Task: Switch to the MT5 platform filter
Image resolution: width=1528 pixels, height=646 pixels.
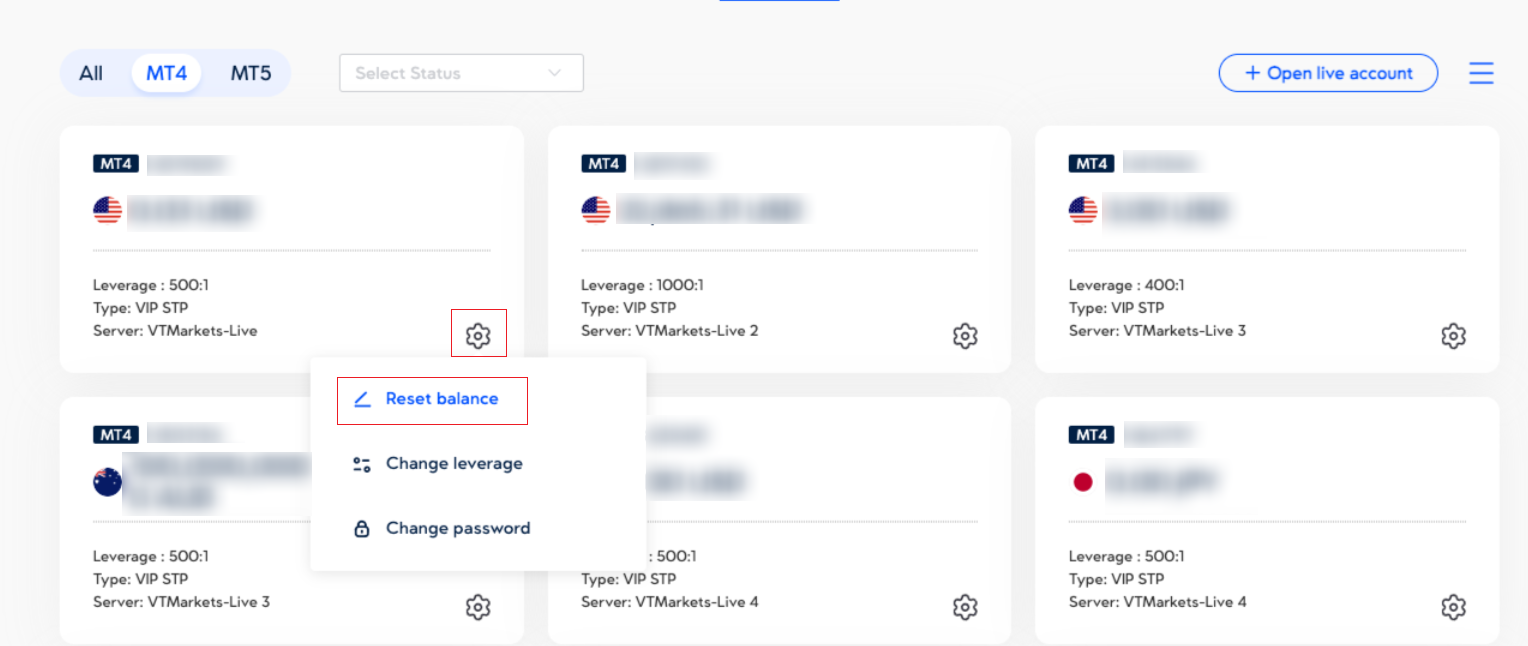Action: [251, 73]
